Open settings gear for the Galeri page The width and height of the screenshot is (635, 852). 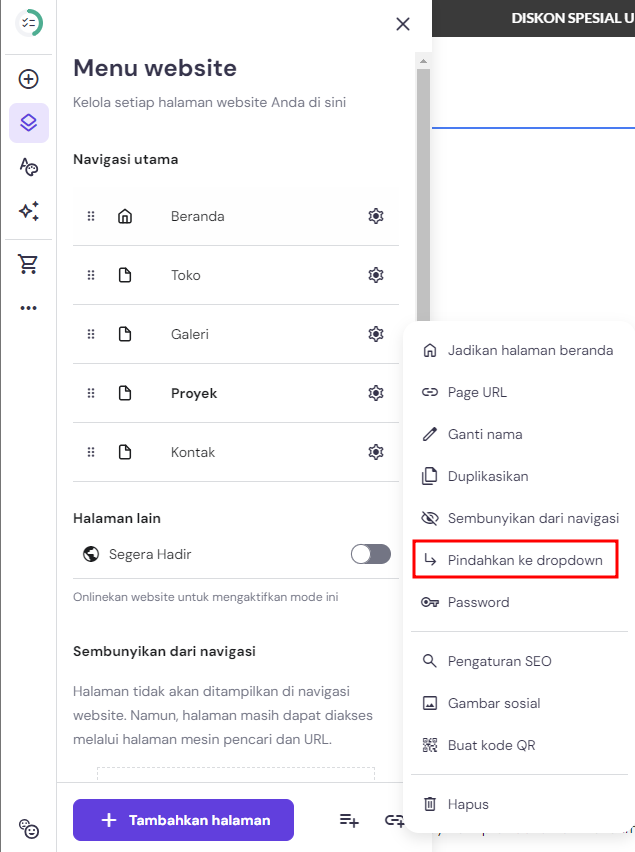pyautogui.click(x=376, y=334)
